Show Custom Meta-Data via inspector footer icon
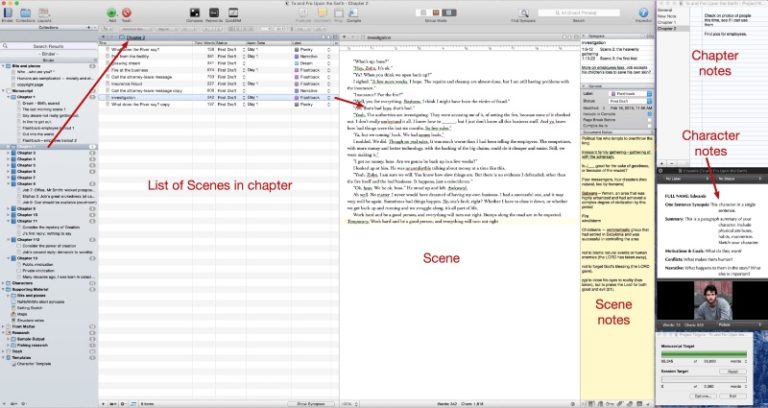This screenshot has width=768, height=408. 621,404
